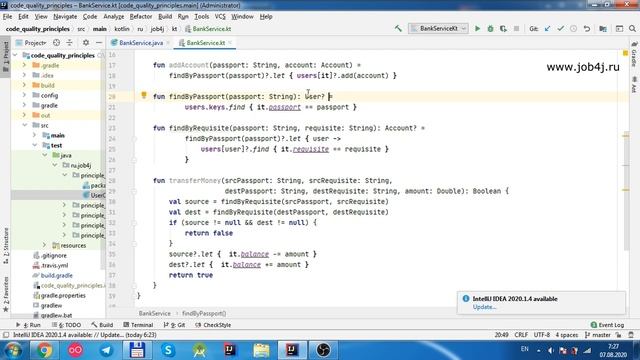Open the Analyze menu

113,17
